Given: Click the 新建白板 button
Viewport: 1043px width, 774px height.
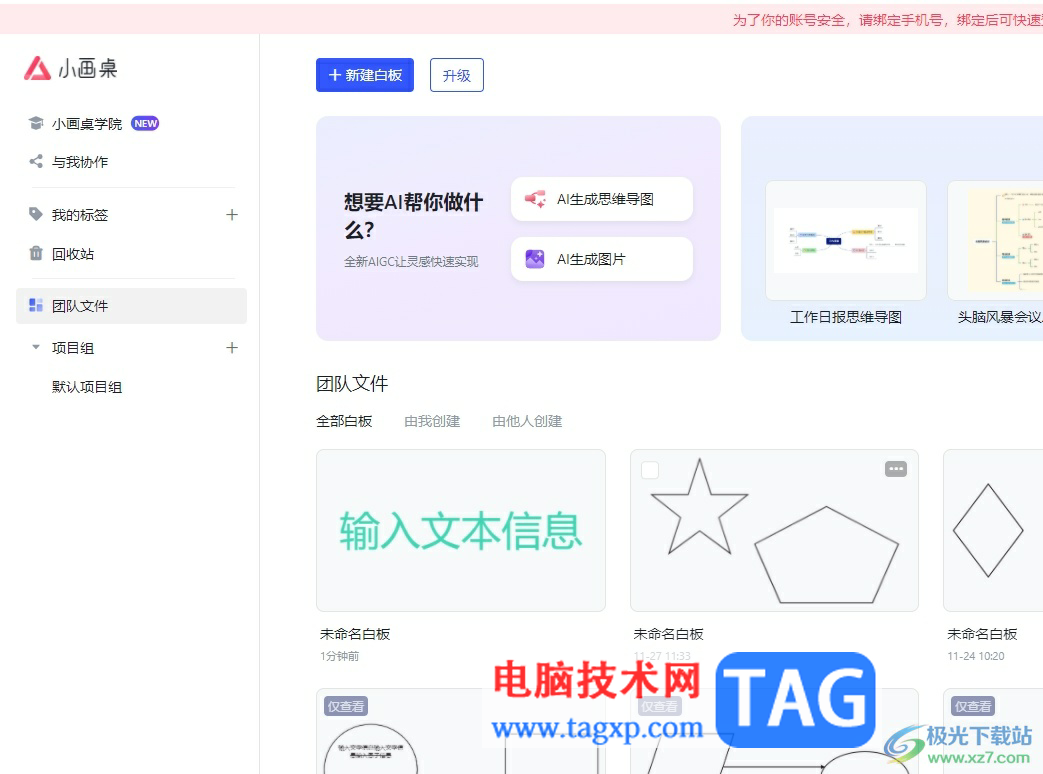Looking at the screenshot, I should 365,75.
